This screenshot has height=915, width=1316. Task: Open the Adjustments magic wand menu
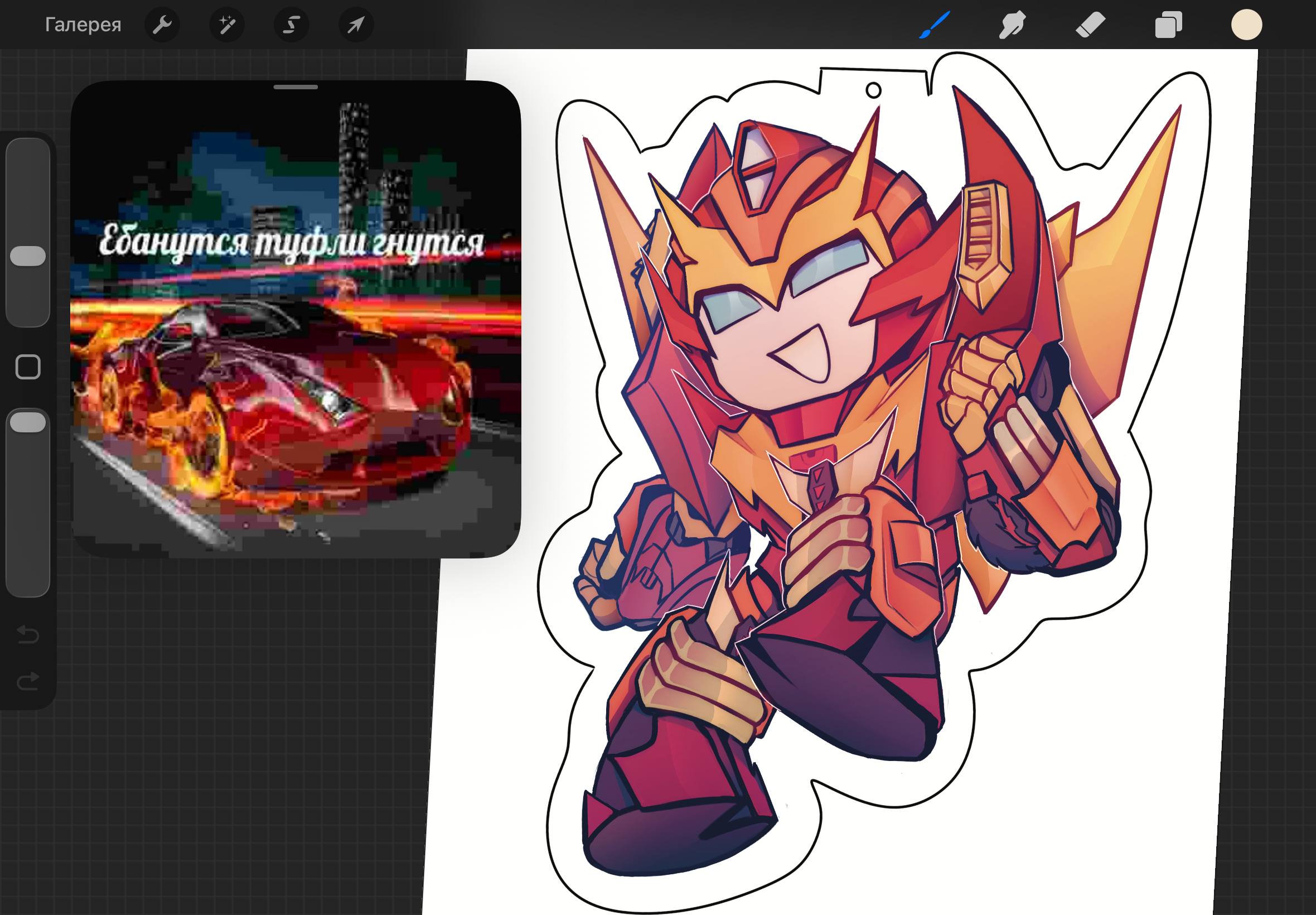(227, 25)
